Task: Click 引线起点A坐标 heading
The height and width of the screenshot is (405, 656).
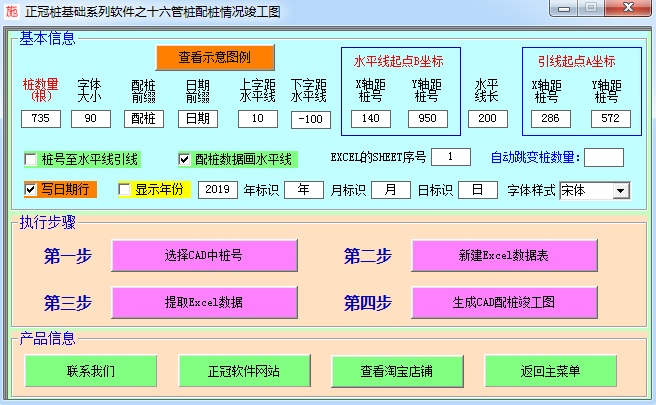Action: click(x=577, y=62)
